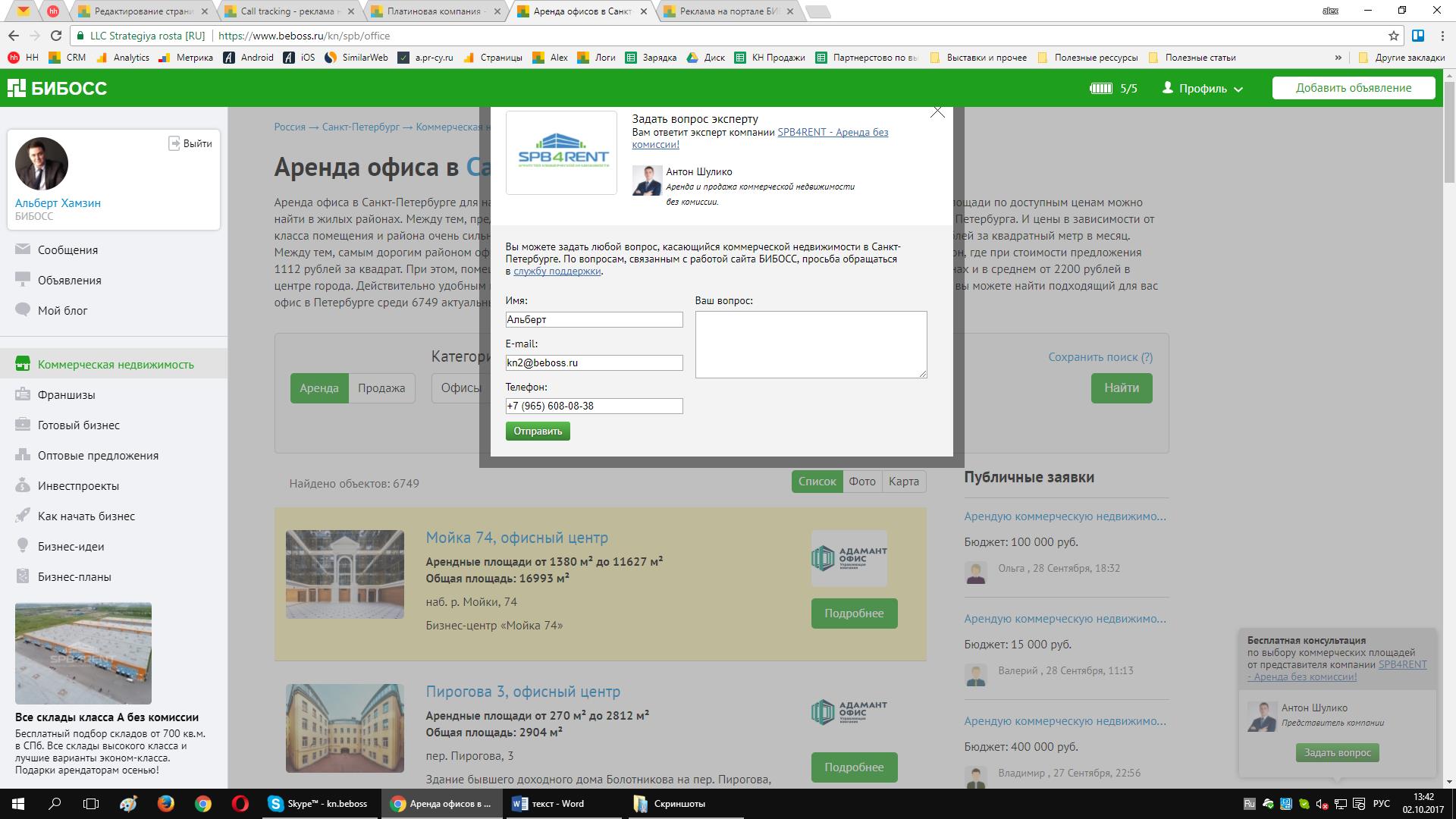Click the БИБОСС logo in header

pyautogui.click(x=57, y=88)
